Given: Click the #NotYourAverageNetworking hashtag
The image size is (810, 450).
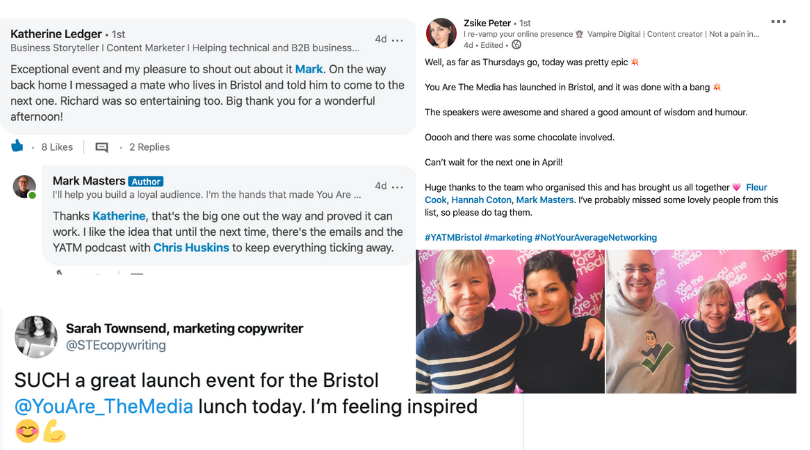Looking at the screenshot, I should pos(596,238).
